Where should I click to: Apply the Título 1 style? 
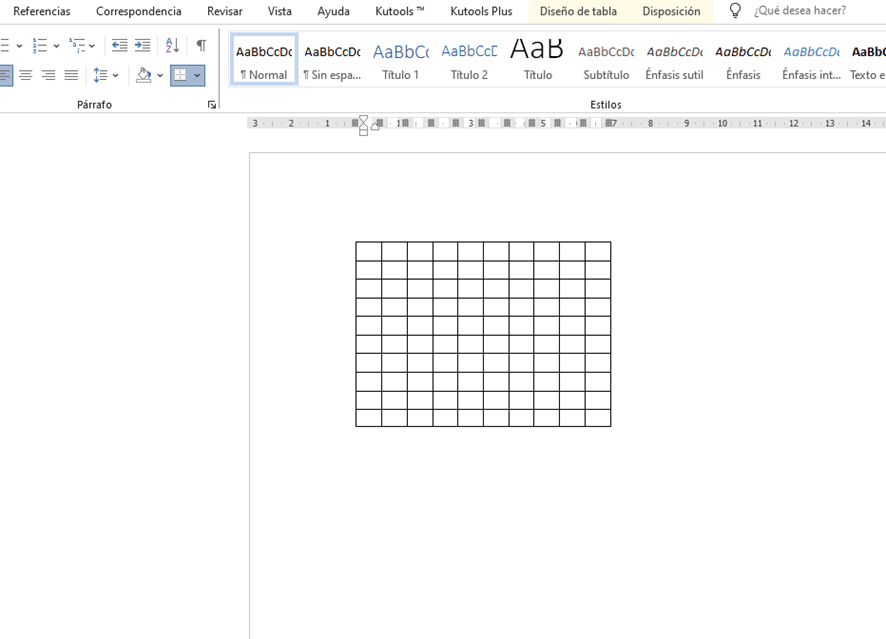tap(401, 60)
